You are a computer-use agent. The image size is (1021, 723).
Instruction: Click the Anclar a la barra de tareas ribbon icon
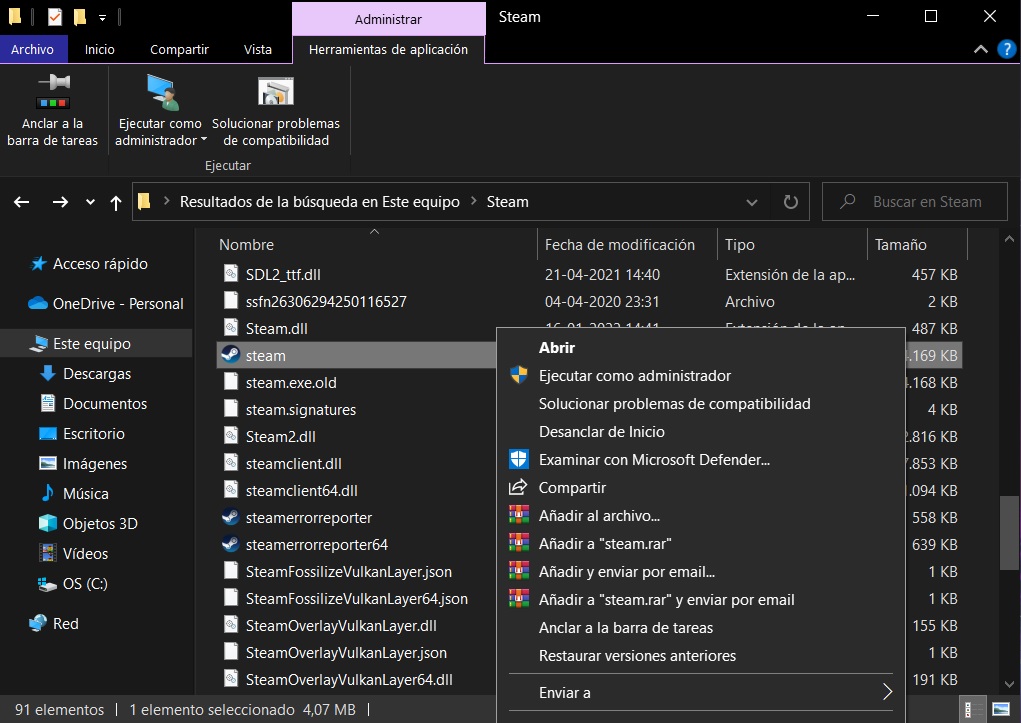point(52,92)
